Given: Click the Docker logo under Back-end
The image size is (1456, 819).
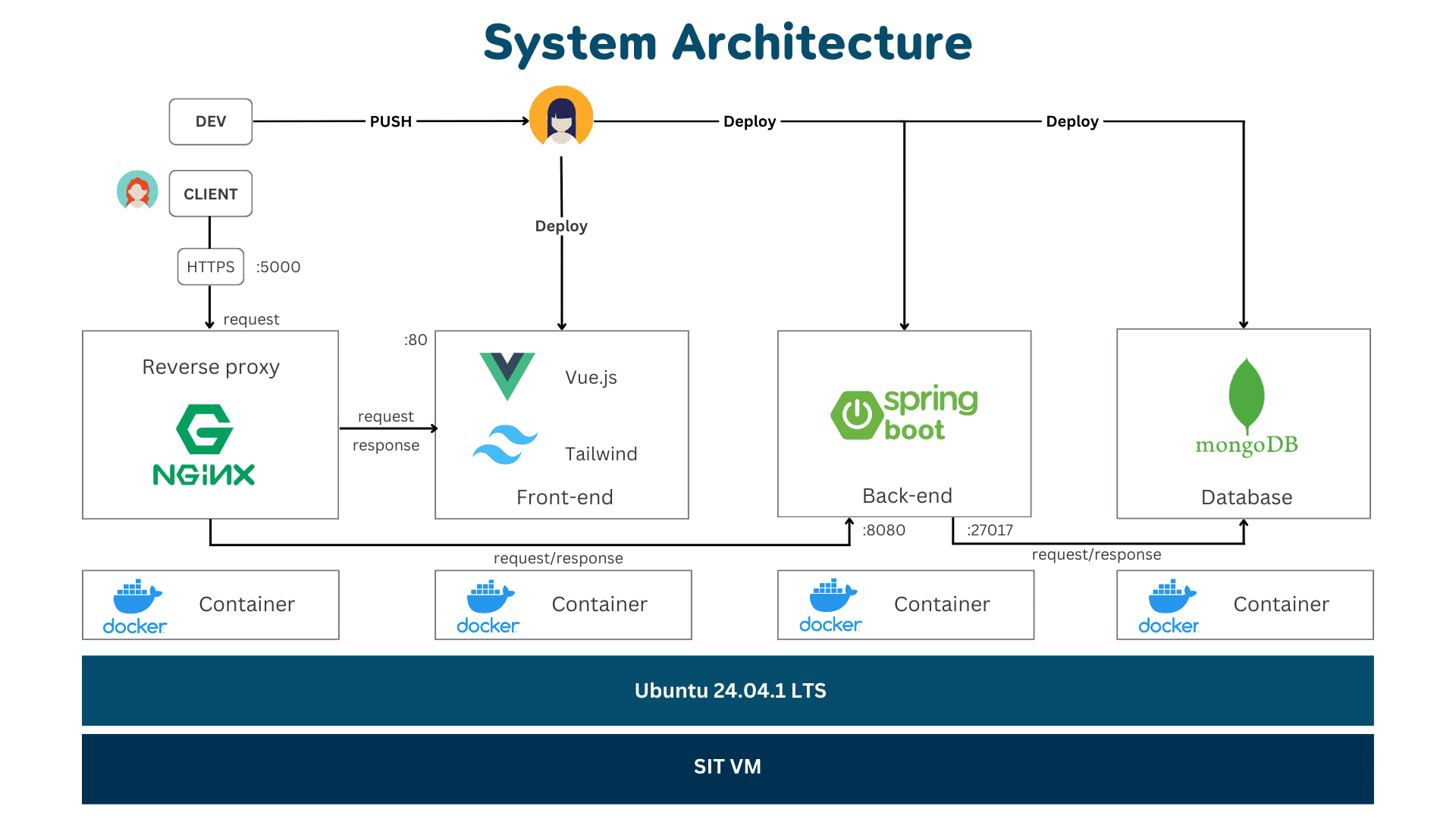Looking at the screenshot, I should click(831, 605).
